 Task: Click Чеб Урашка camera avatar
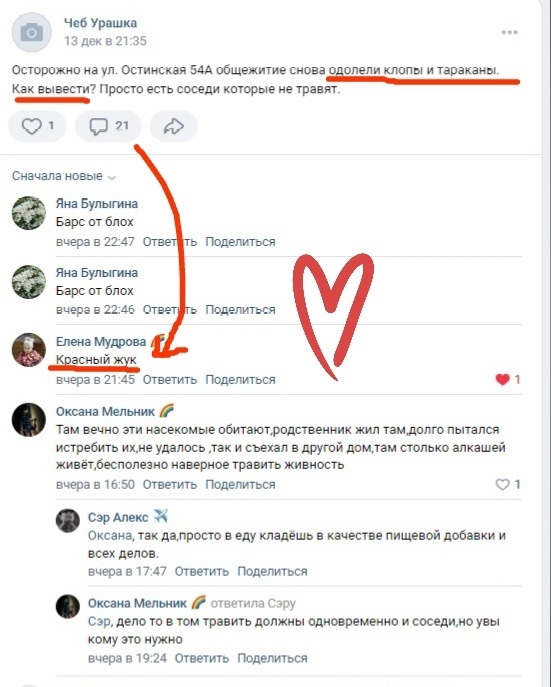point(32,32)
